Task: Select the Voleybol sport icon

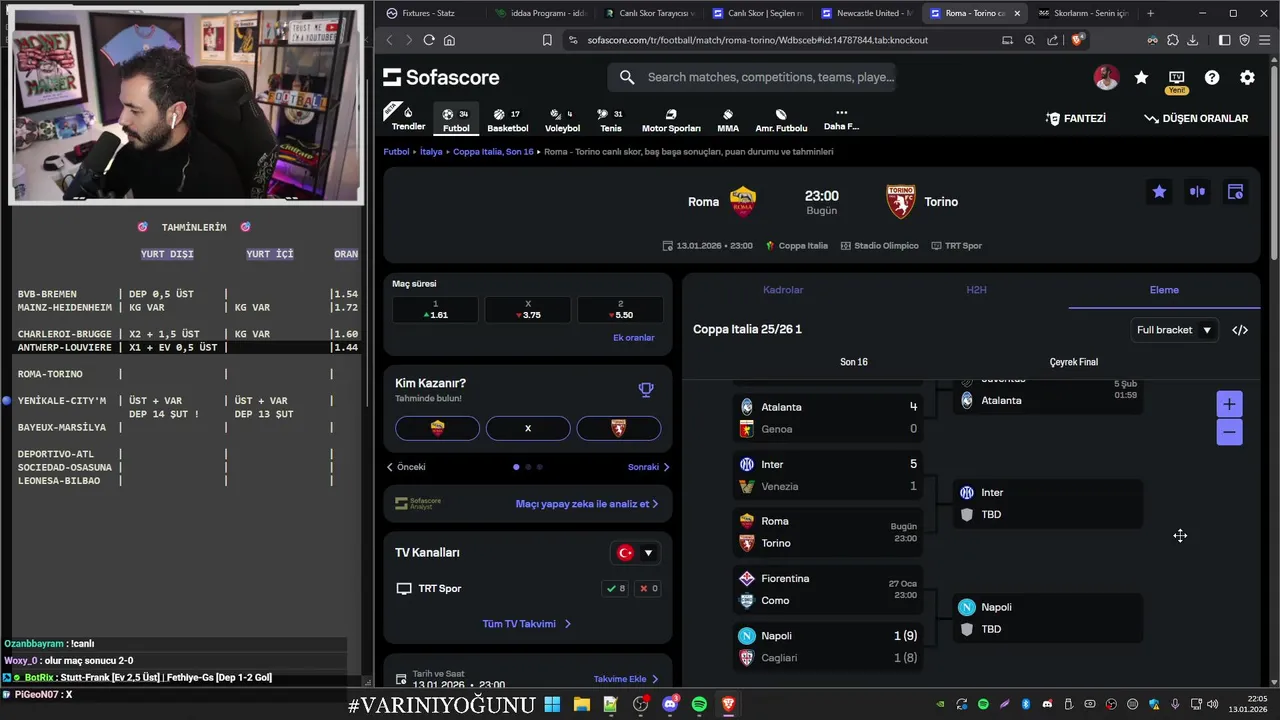Action: pyautogui.click(x=562, y=120)
